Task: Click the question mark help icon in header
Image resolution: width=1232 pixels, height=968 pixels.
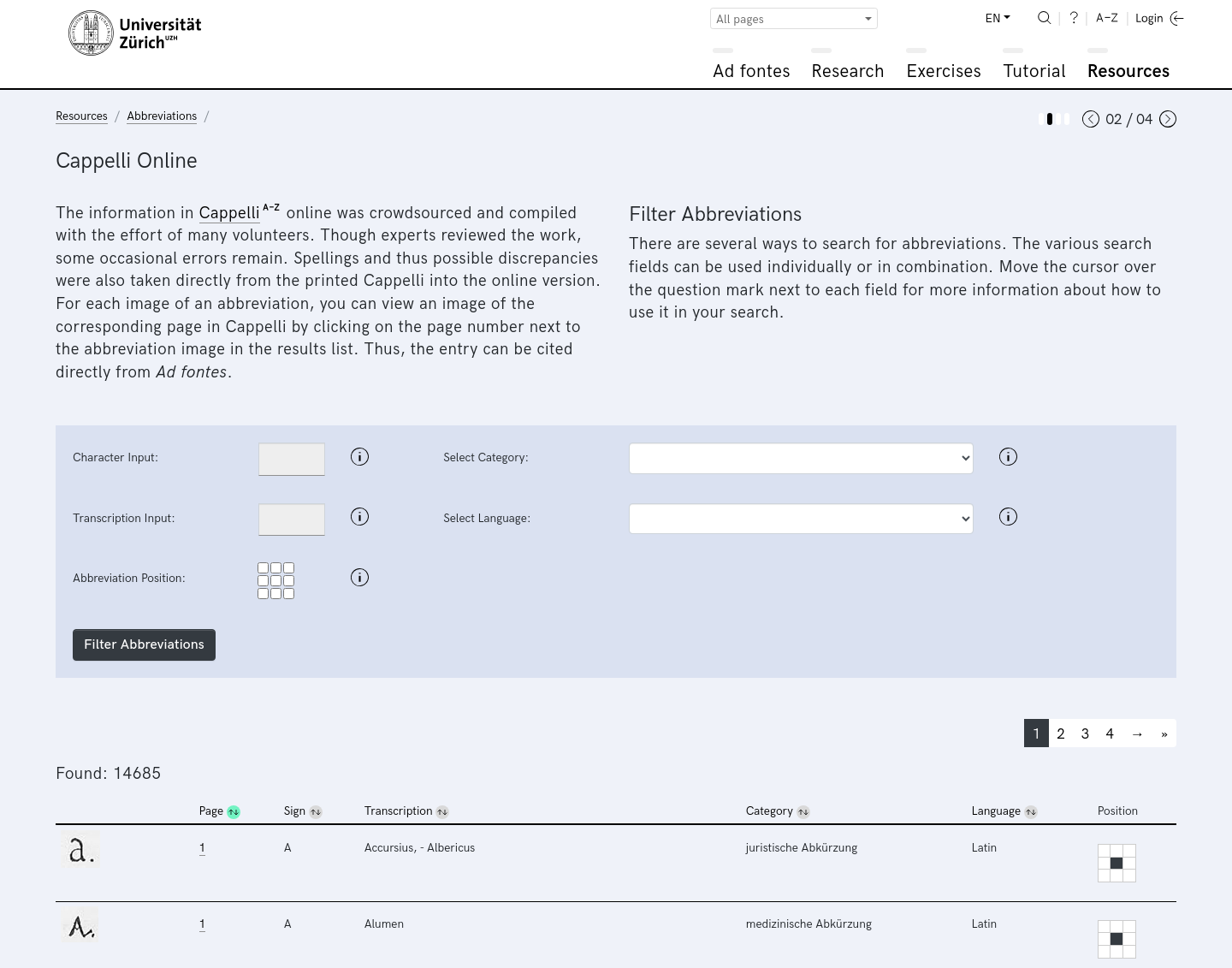Action: coord(1074,18)
